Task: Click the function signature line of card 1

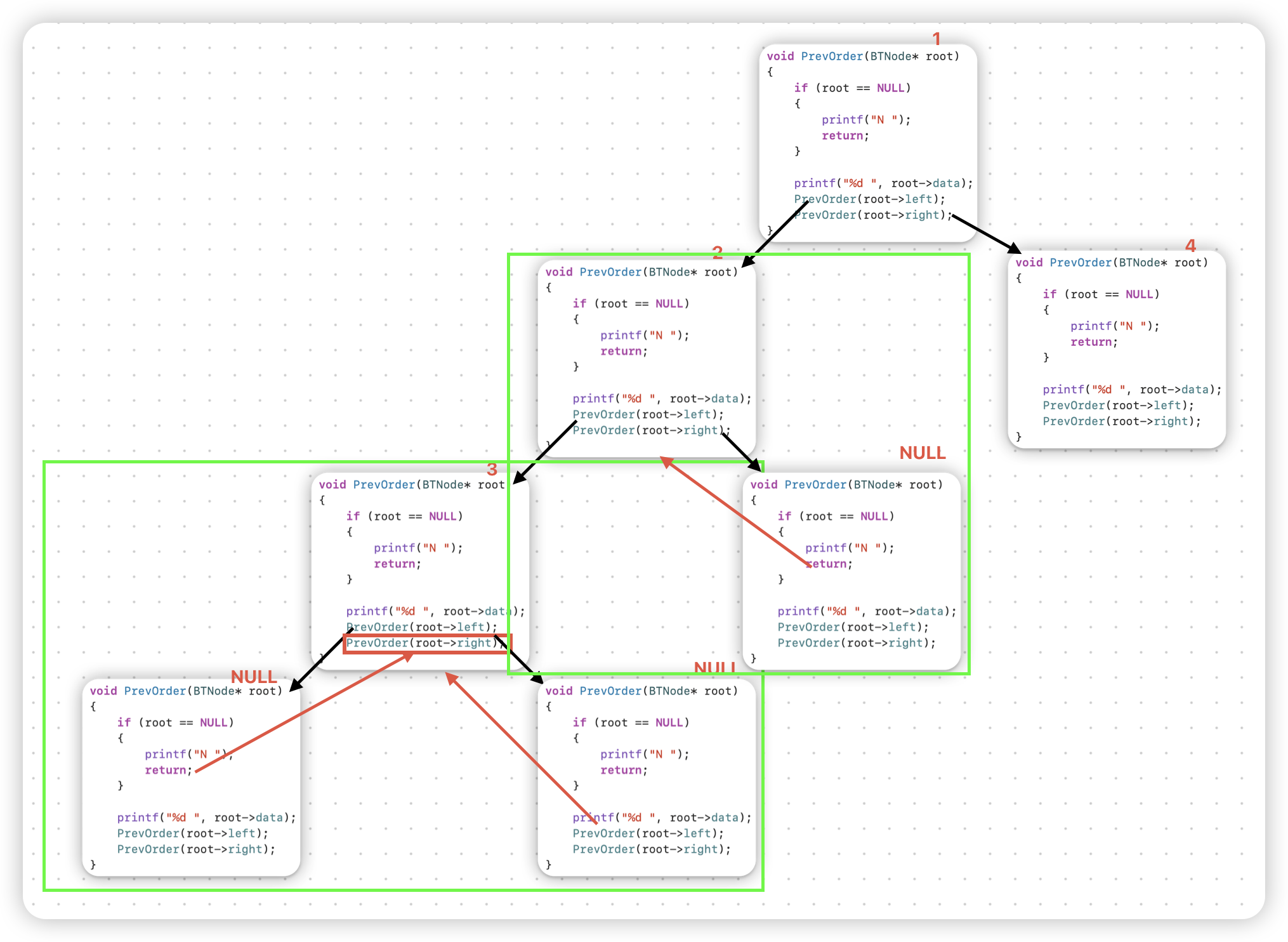Action: [863, 56]
